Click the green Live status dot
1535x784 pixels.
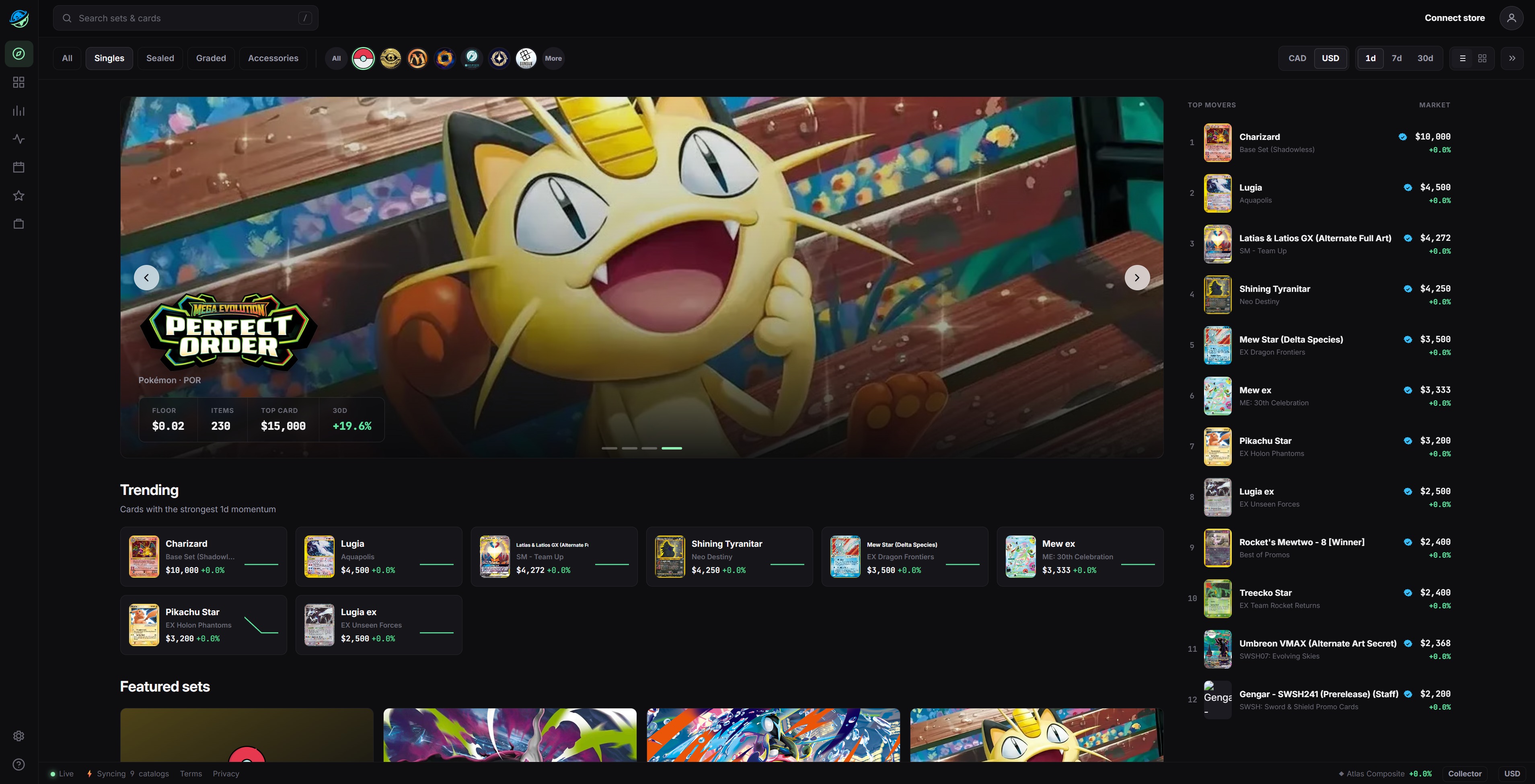[x=53, y=774]
